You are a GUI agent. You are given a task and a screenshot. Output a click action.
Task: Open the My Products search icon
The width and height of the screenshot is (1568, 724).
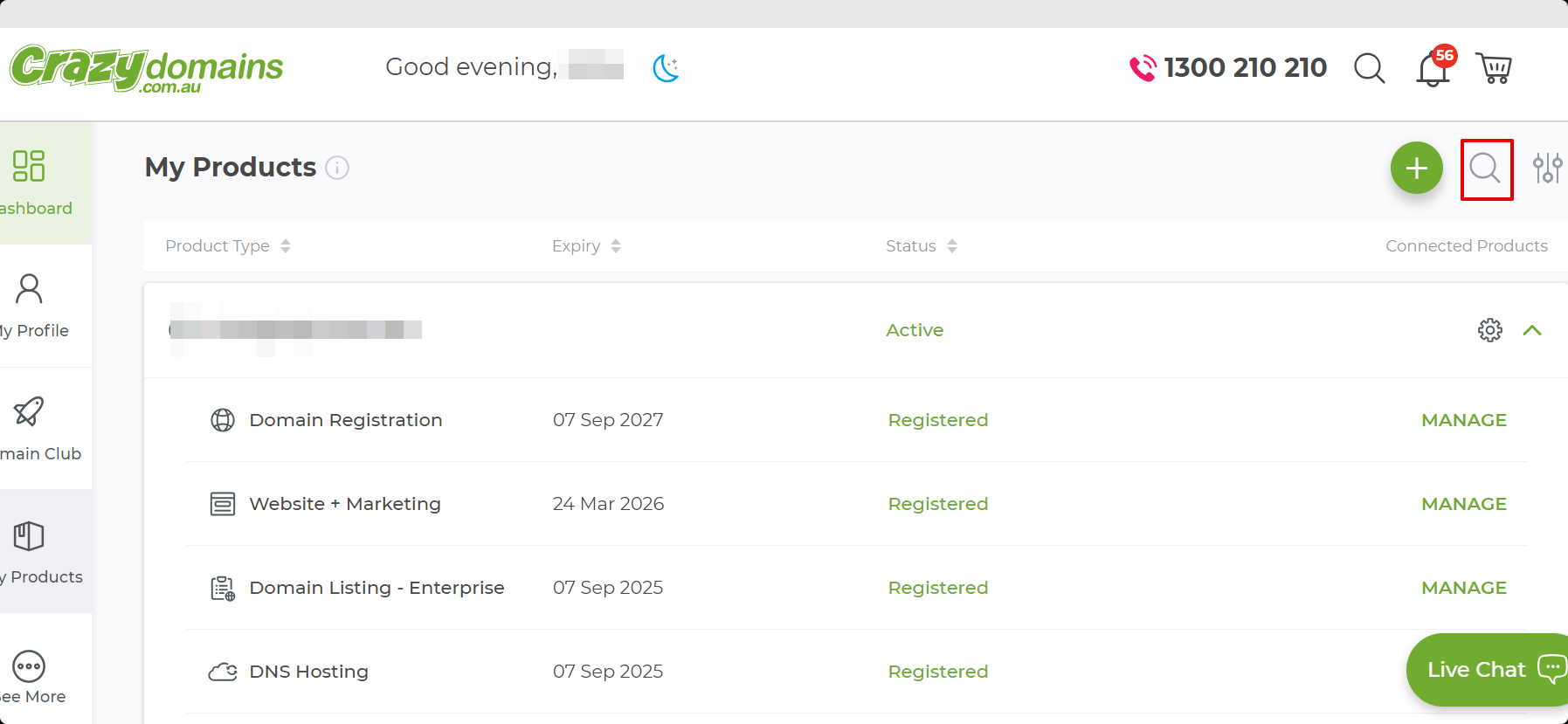coord(1485,168)
